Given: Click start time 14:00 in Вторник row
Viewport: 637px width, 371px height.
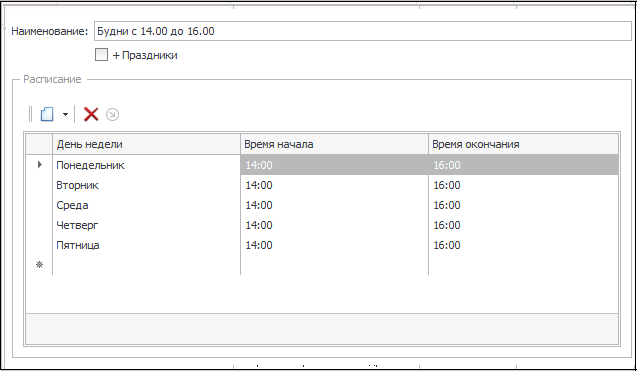Looking at the screenshot, I should (334, 185).
